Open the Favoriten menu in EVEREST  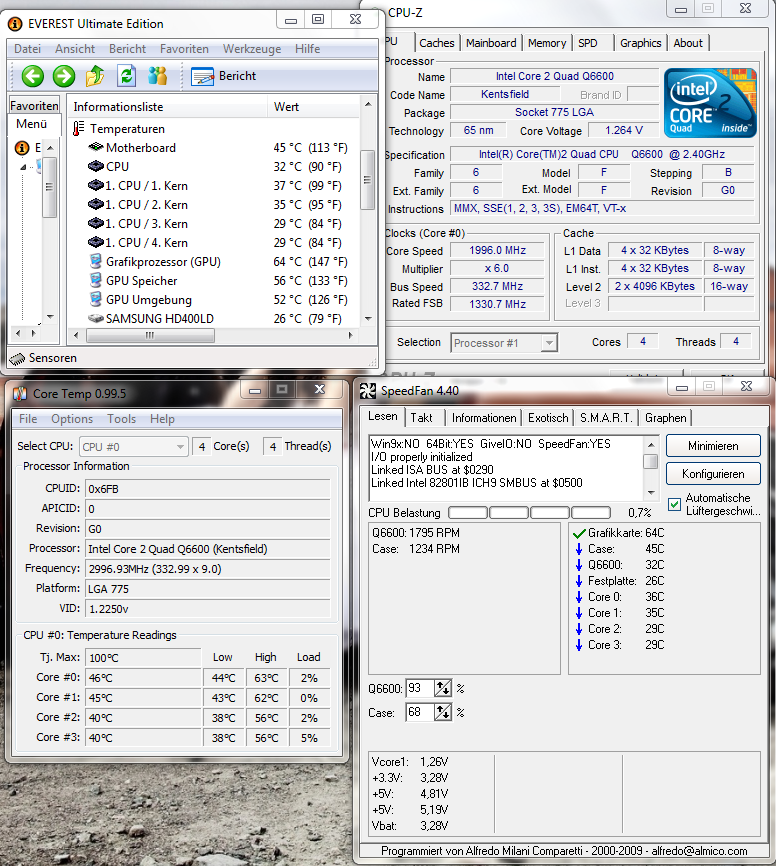click(x=184, y=49)
